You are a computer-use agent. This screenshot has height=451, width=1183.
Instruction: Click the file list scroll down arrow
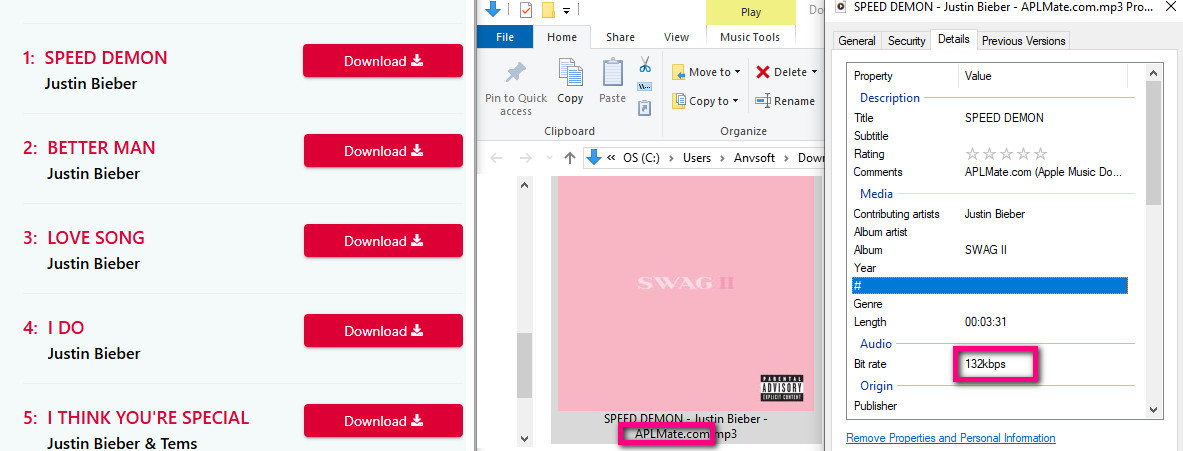pyautogui.click(x=524, y=437)
